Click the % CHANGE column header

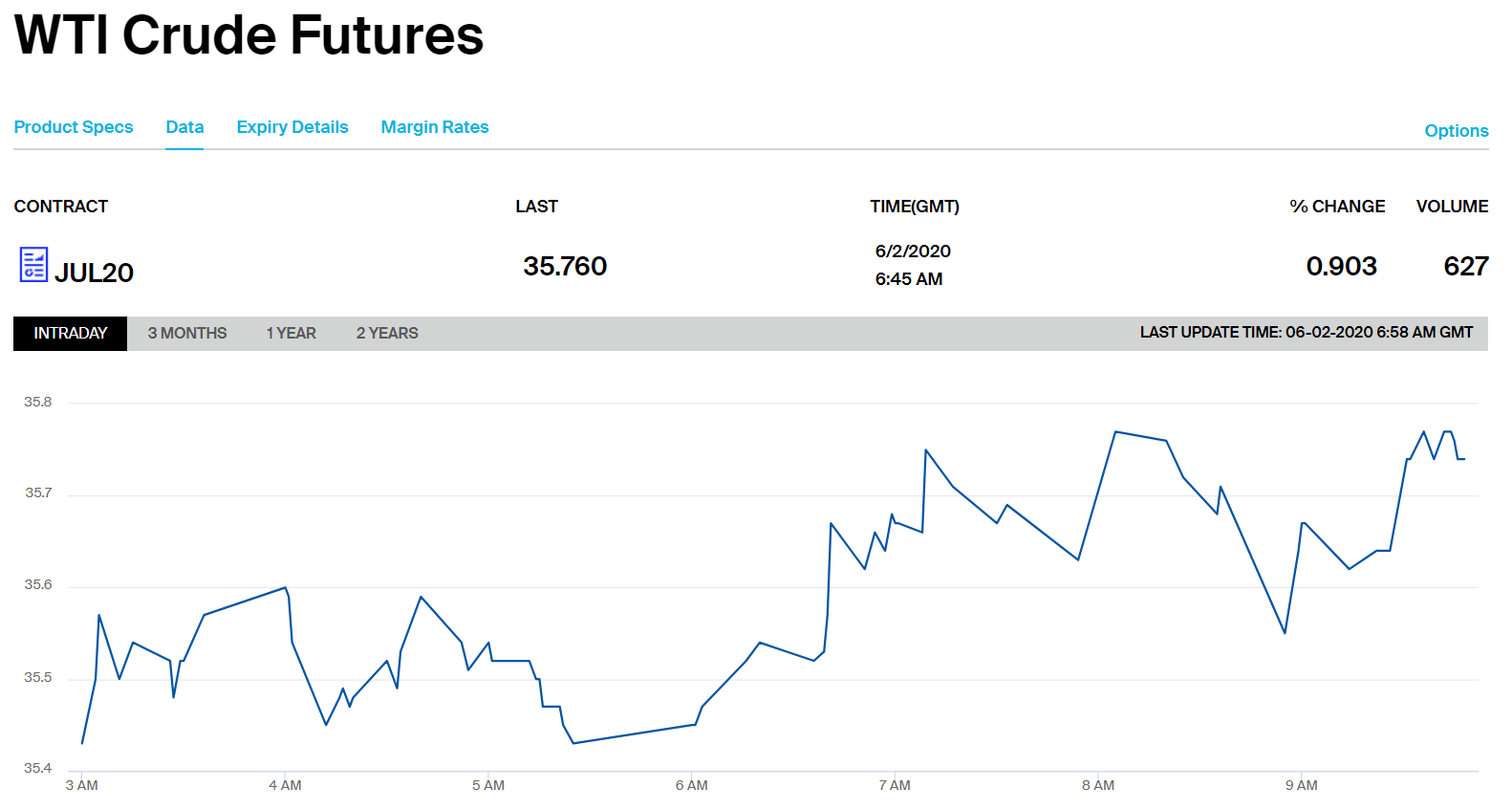pos(1337,207)
